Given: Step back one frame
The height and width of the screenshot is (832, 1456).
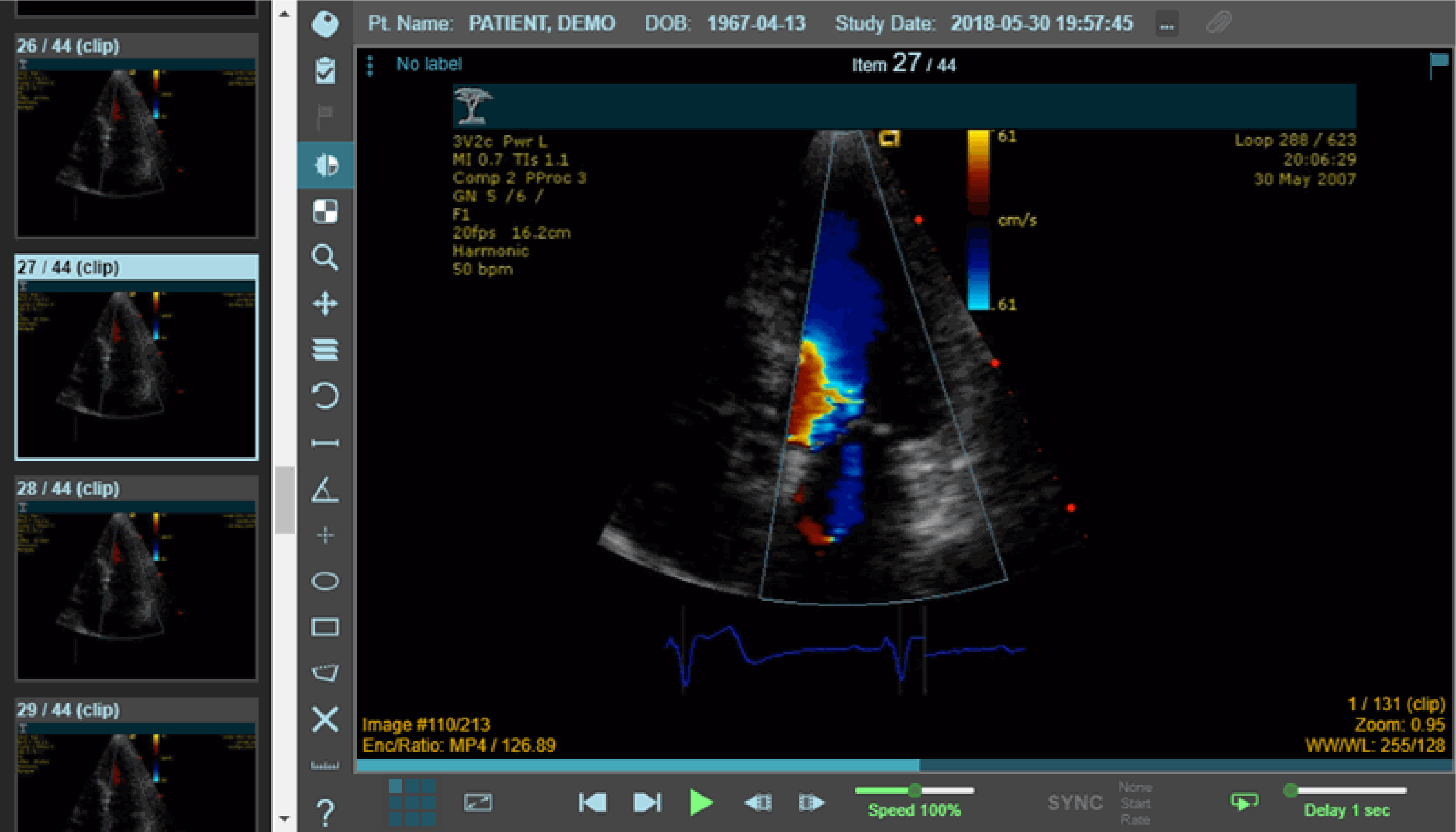Looking at the screenshot, I should (x=758, y=803).
